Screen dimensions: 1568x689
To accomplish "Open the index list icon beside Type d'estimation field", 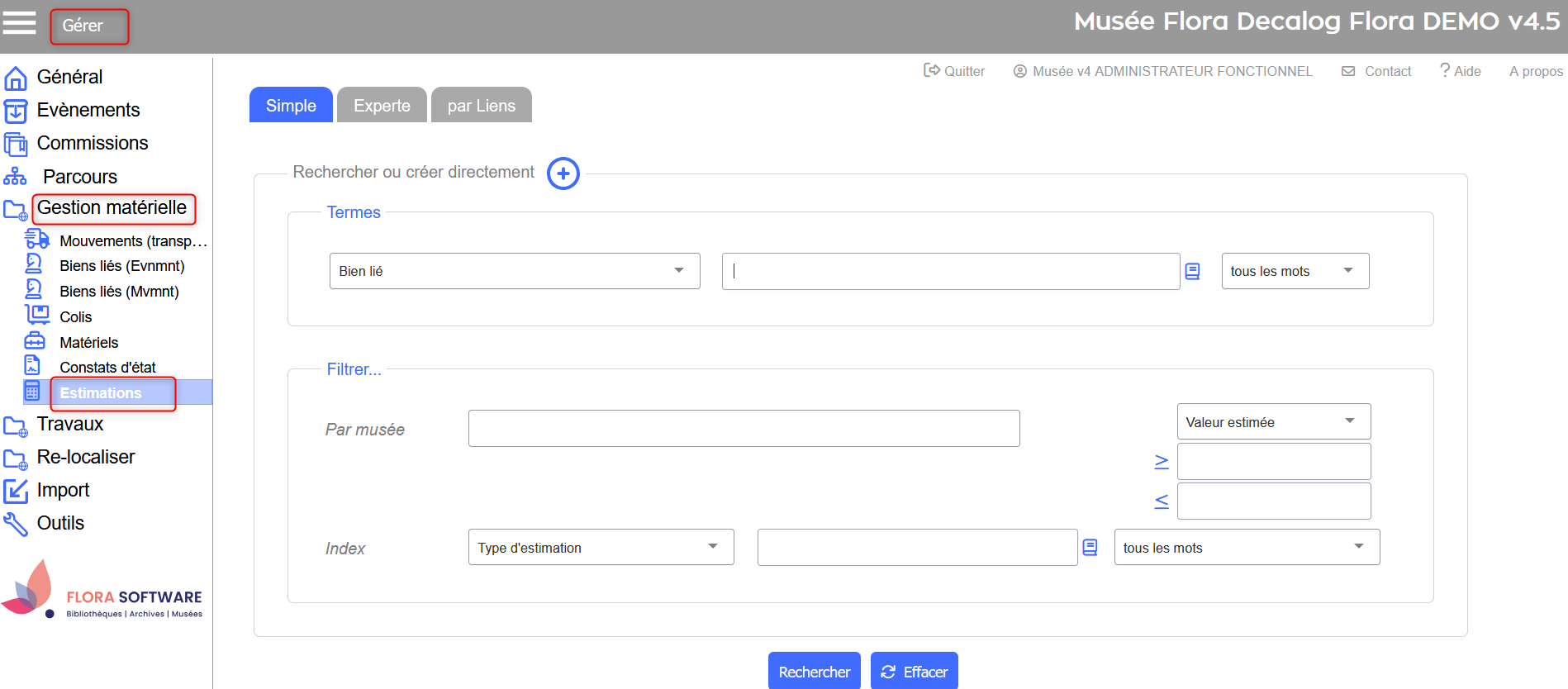I will coord(1090,547).
